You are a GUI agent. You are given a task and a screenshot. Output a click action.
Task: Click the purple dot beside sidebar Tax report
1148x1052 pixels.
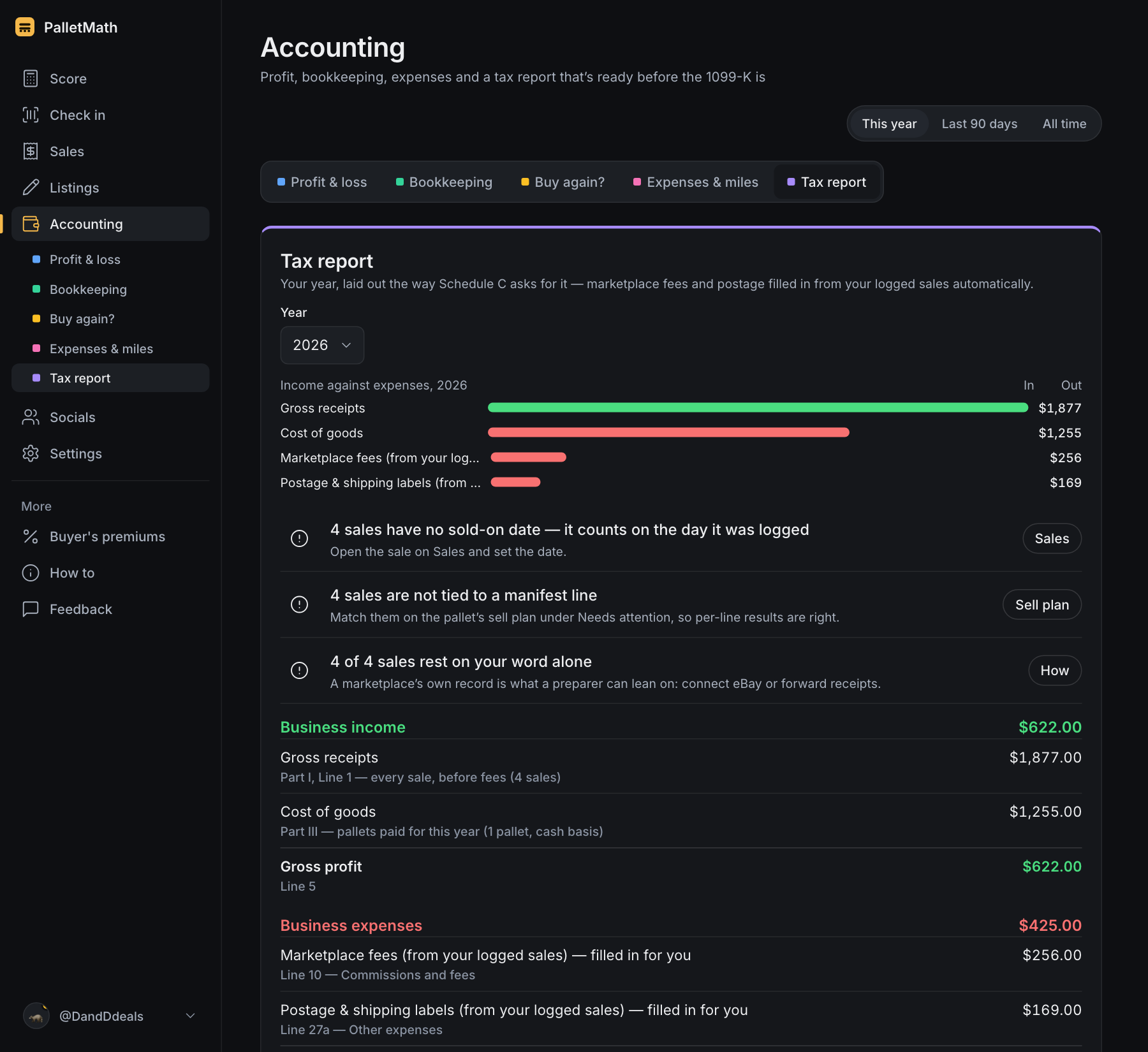[36, 378]
